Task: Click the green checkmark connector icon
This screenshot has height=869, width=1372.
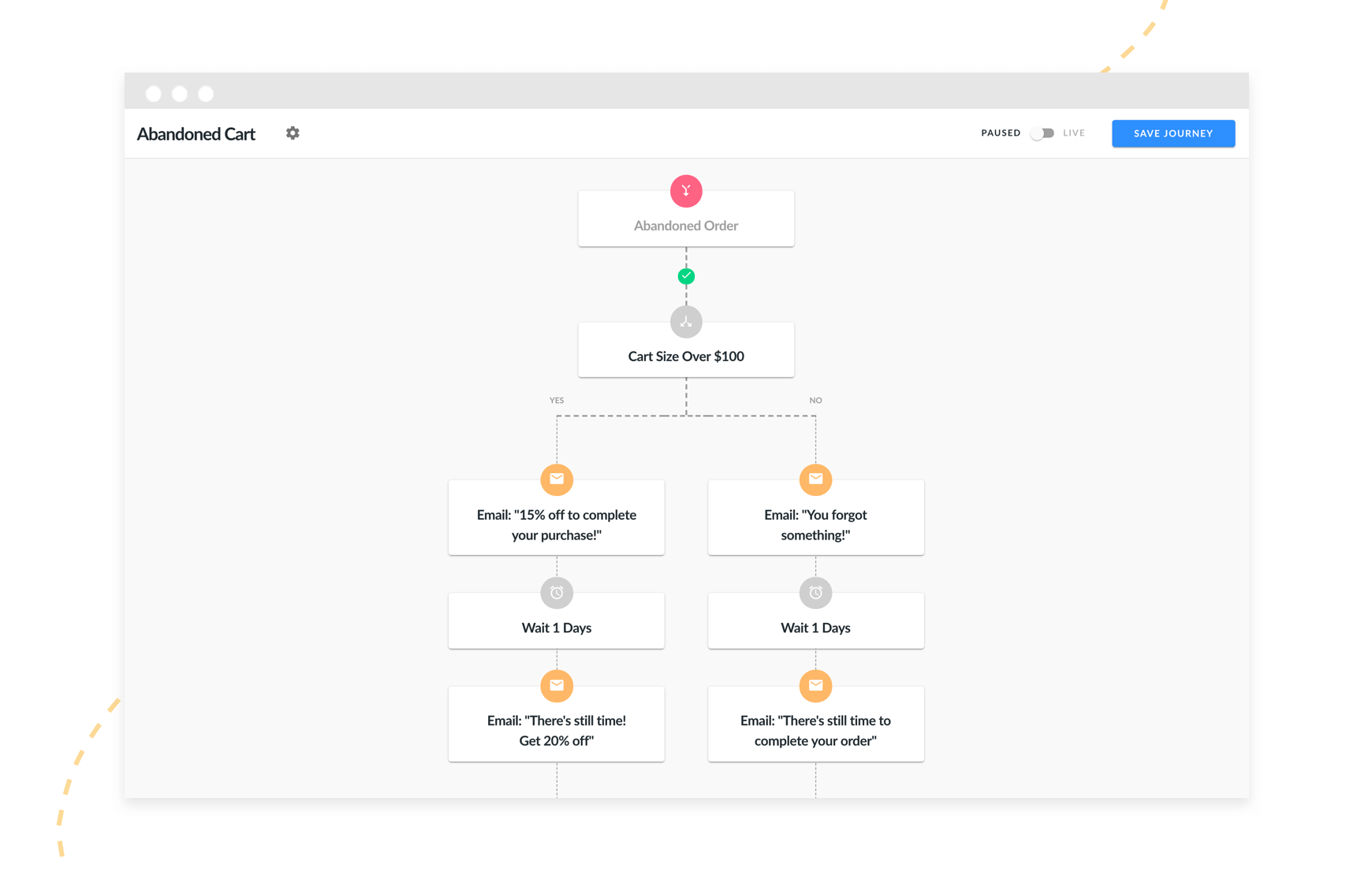Action: click(686, 276)
